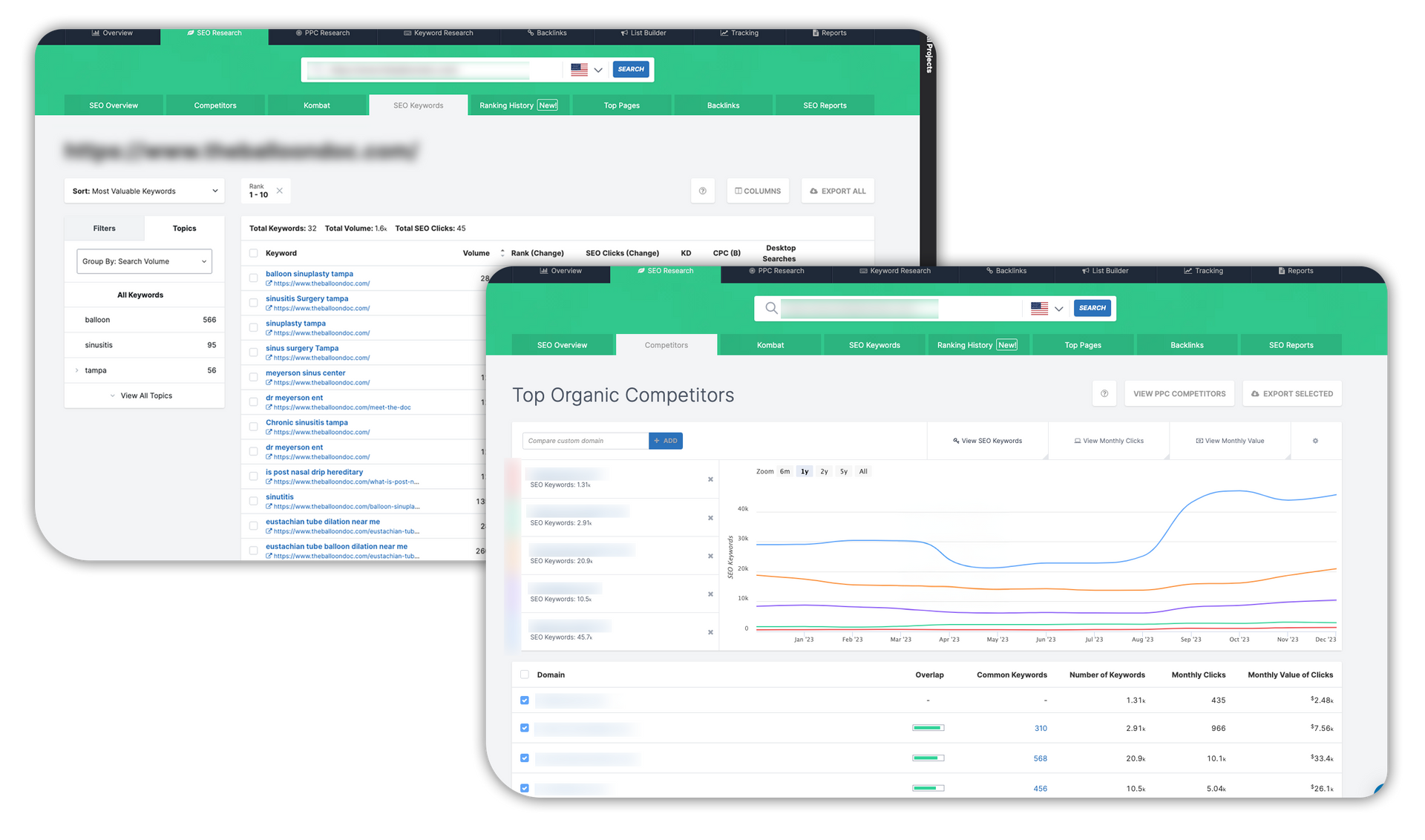Click COLUMNS button

tap(758, 191)
